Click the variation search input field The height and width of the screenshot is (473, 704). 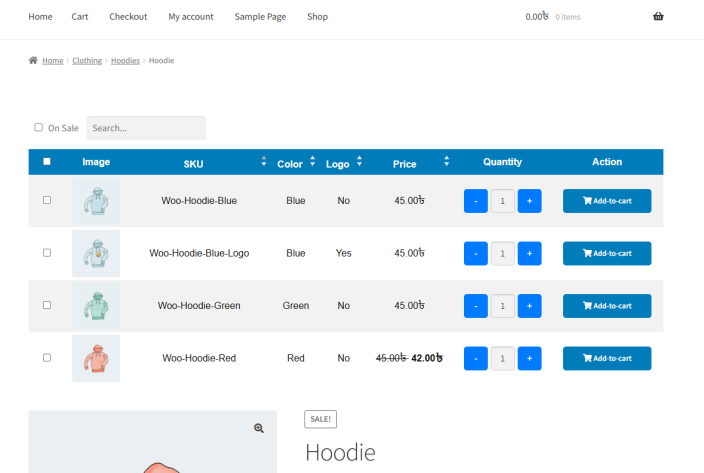(x=146, y=128)
